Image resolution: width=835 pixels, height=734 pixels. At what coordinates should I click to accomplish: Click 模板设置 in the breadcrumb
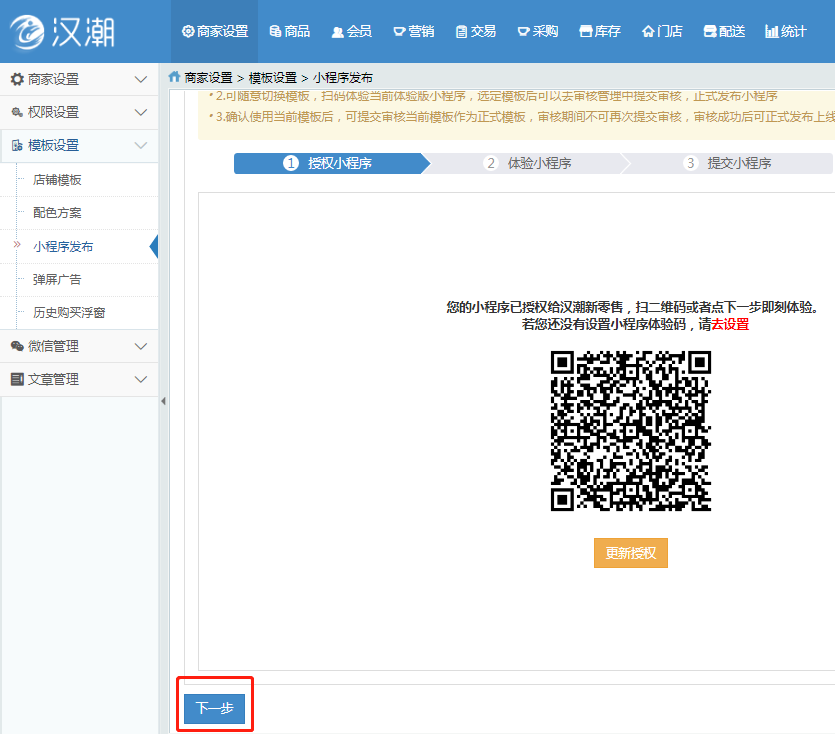click(x=273, y=78)
